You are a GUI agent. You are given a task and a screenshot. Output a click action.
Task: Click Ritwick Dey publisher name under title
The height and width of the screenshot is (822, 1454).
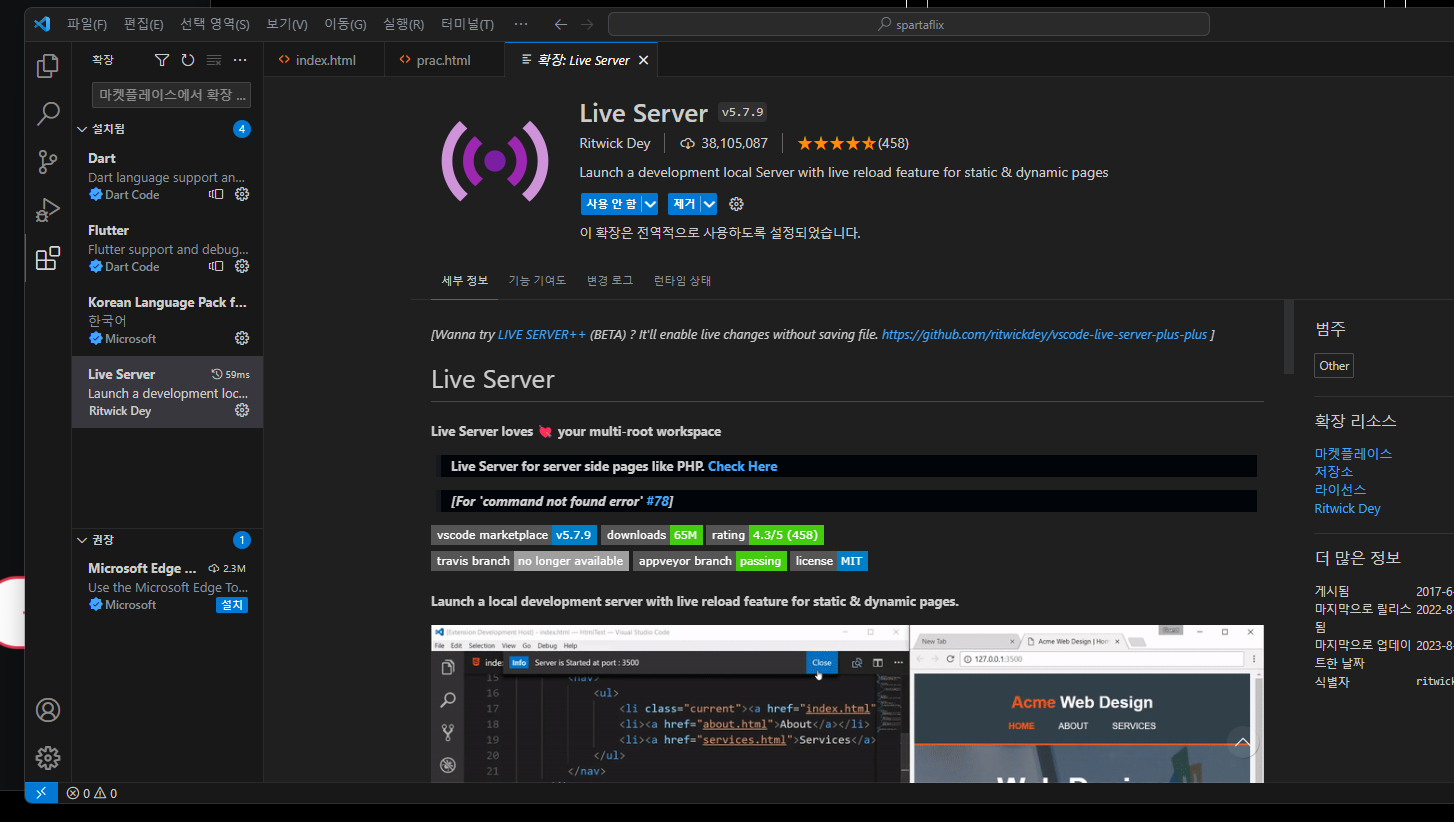[615, 143]
